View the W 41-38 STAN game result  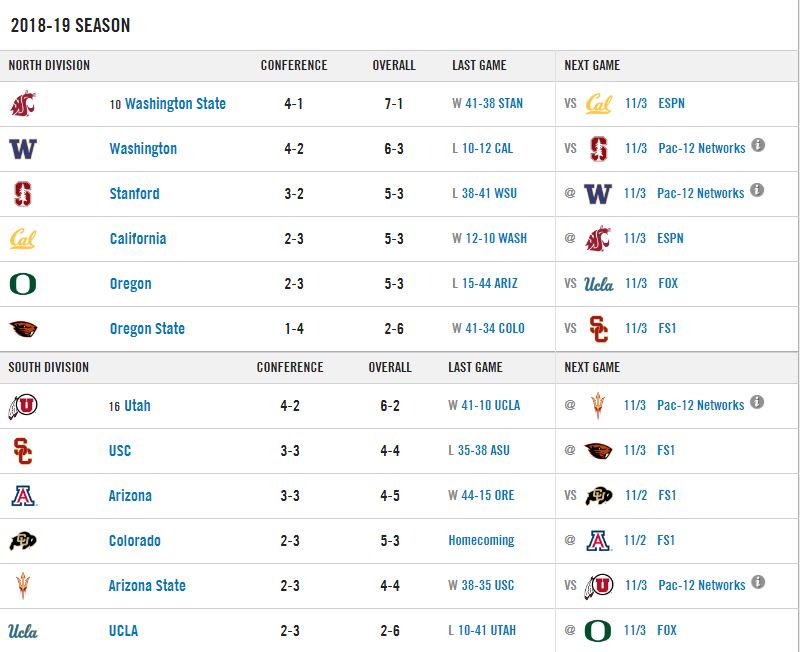click(x=485, y=104)
